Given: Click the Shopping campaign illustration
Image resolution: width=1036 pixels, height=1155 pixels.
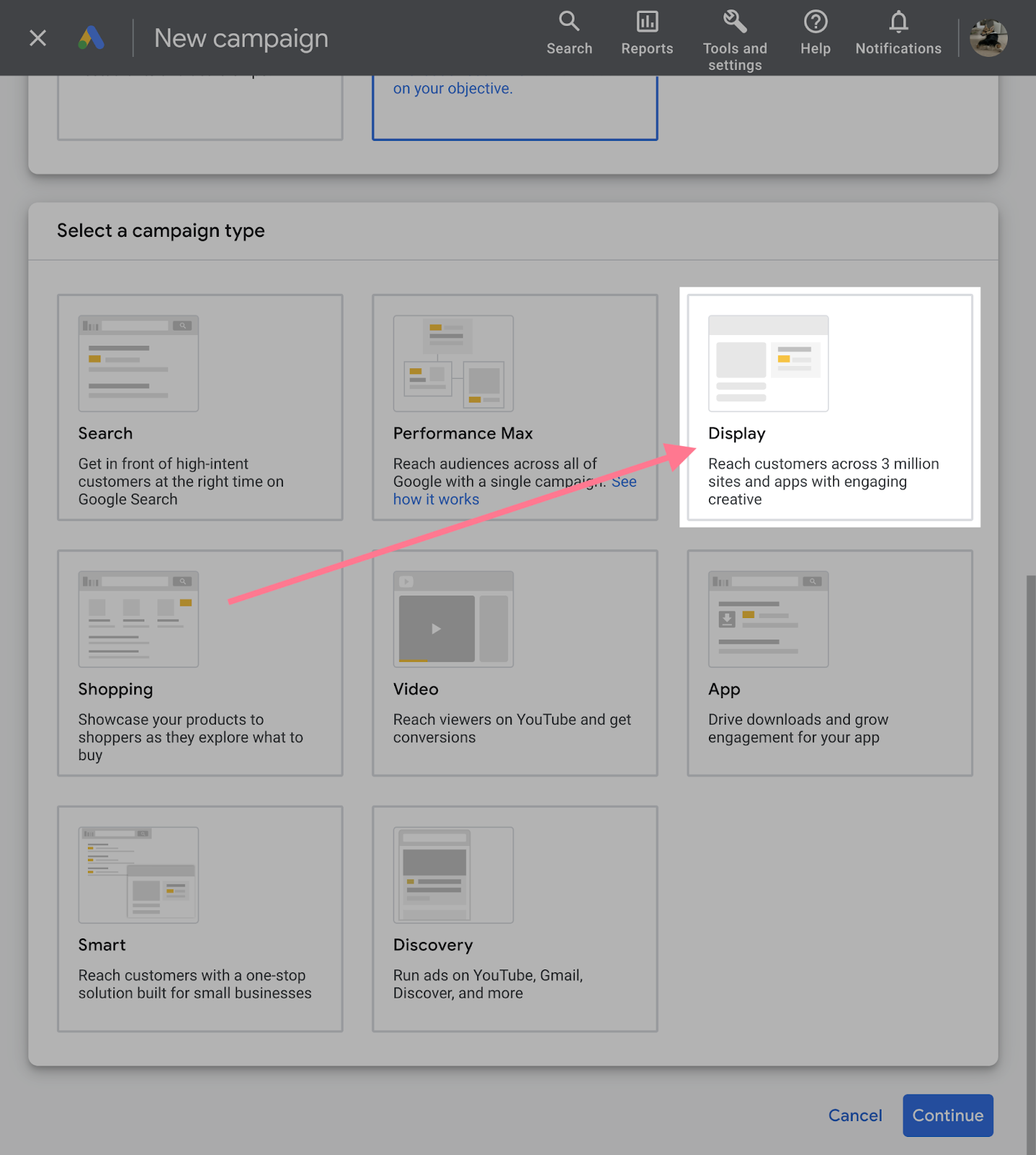Looking at the screenshot, I should coord(139,619).
